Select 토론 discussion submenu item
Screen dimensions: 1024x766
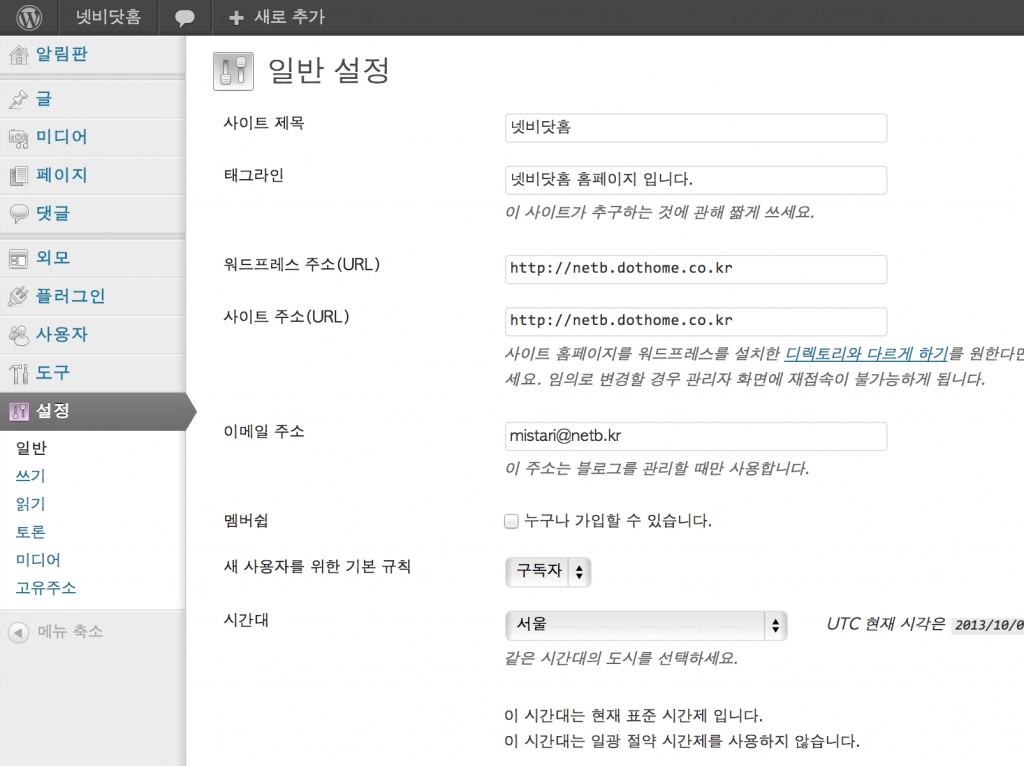tap(30, 532)
